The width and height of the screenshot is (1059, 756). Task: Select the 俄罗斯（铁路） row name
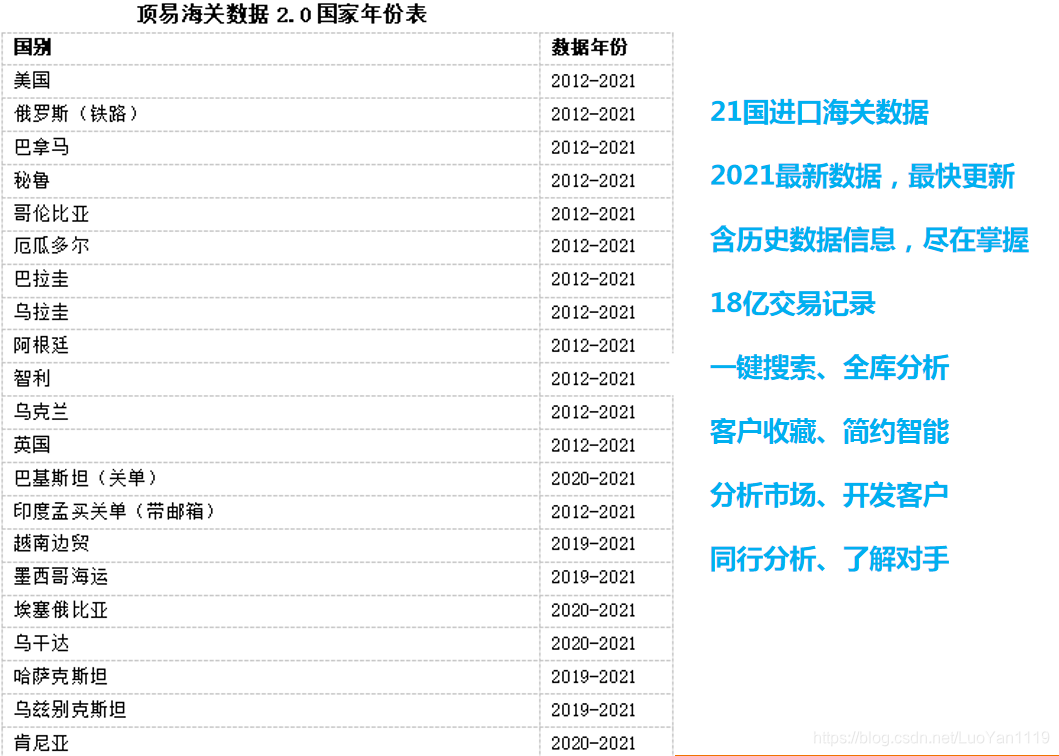[78, 114]
